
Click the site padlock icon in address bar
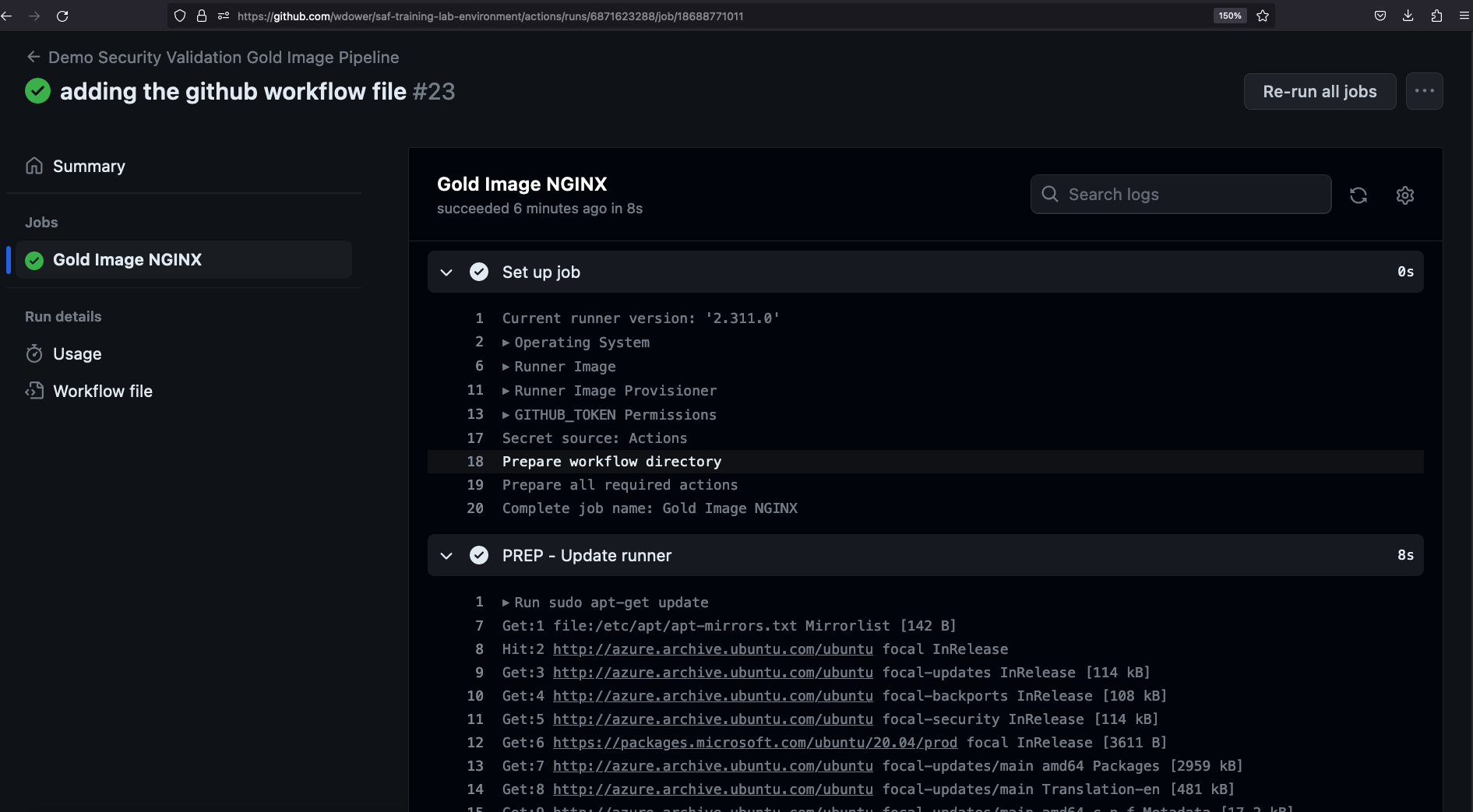pyautogui.click(x=202, y=16)
